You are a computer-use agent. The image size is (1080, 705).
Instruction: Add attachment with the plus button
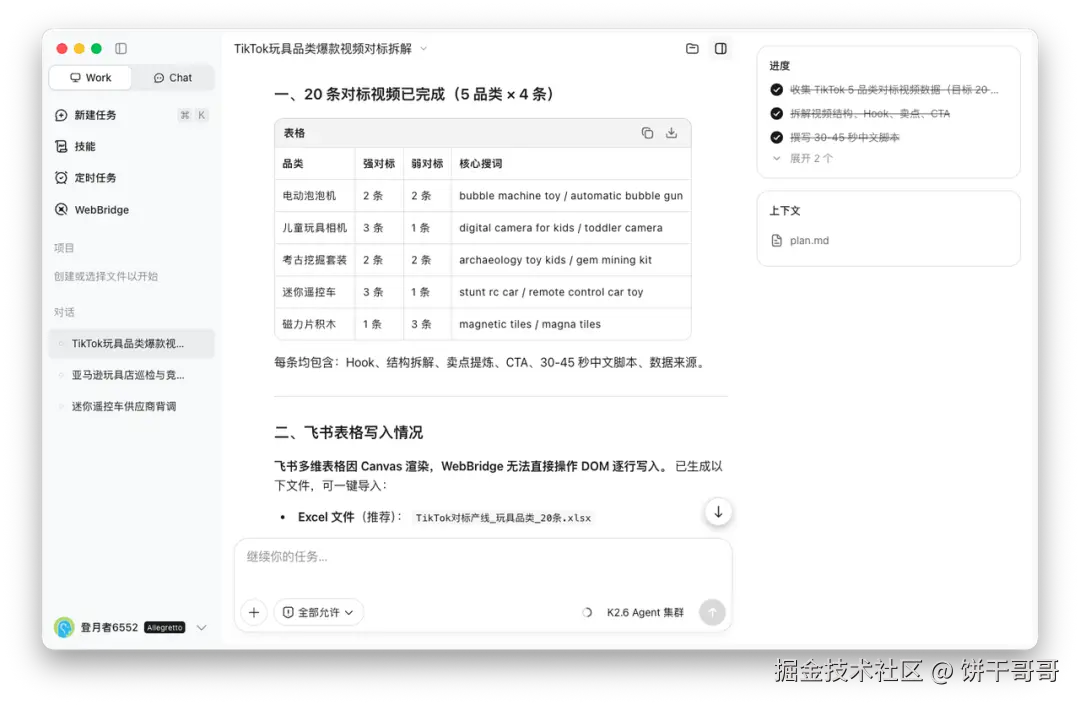(x=254, y=612)
